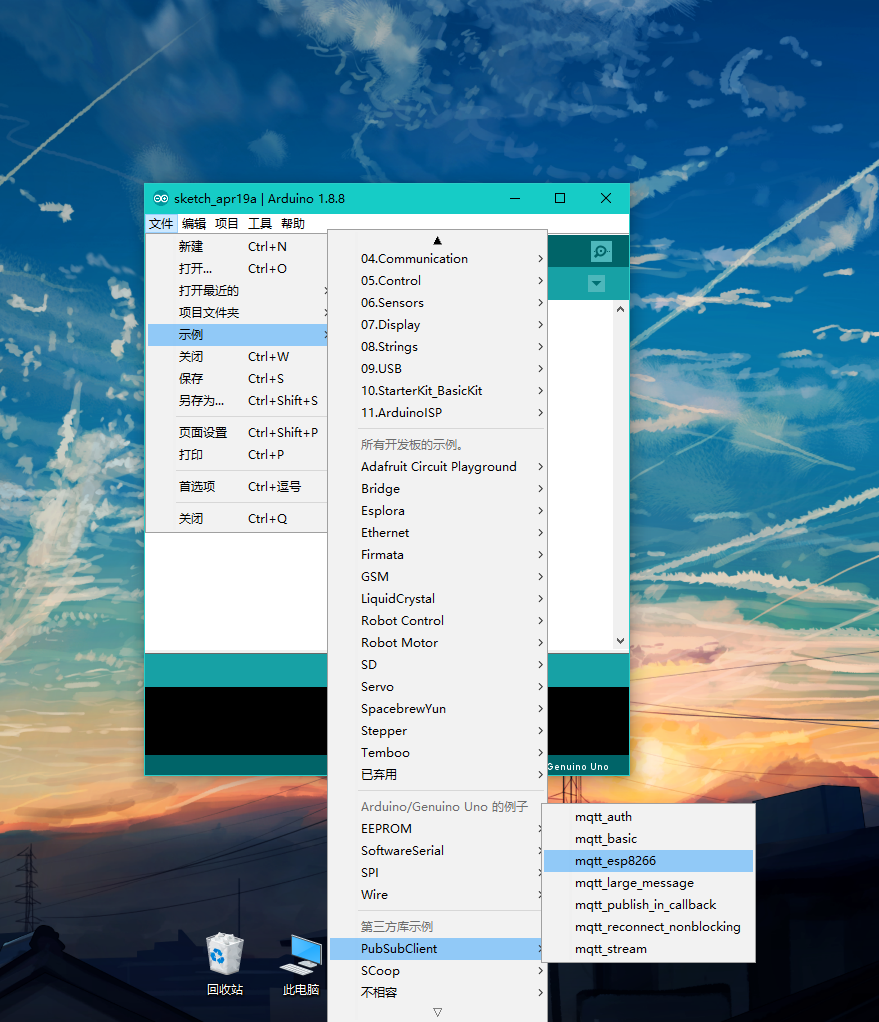Open Wire library examples
Viewport: 879px width, 1022px height.
click(x=436, y=895)
